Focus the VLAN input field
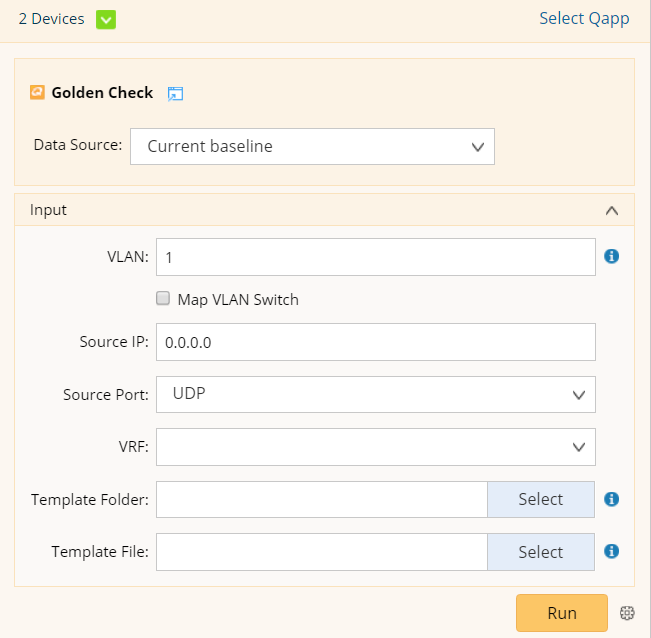 375,257
